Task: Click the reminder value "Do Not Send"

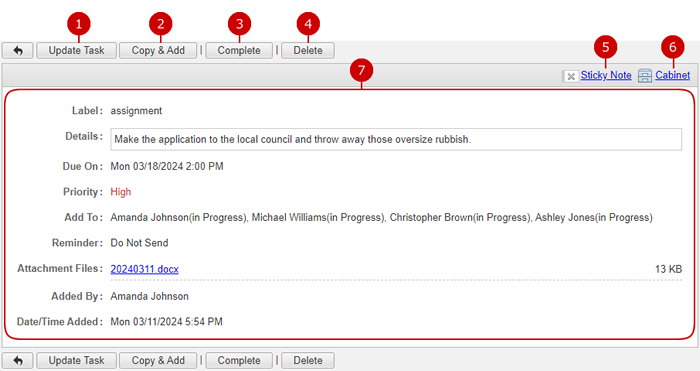Action: pyautogui.click(x=139, y=243)
